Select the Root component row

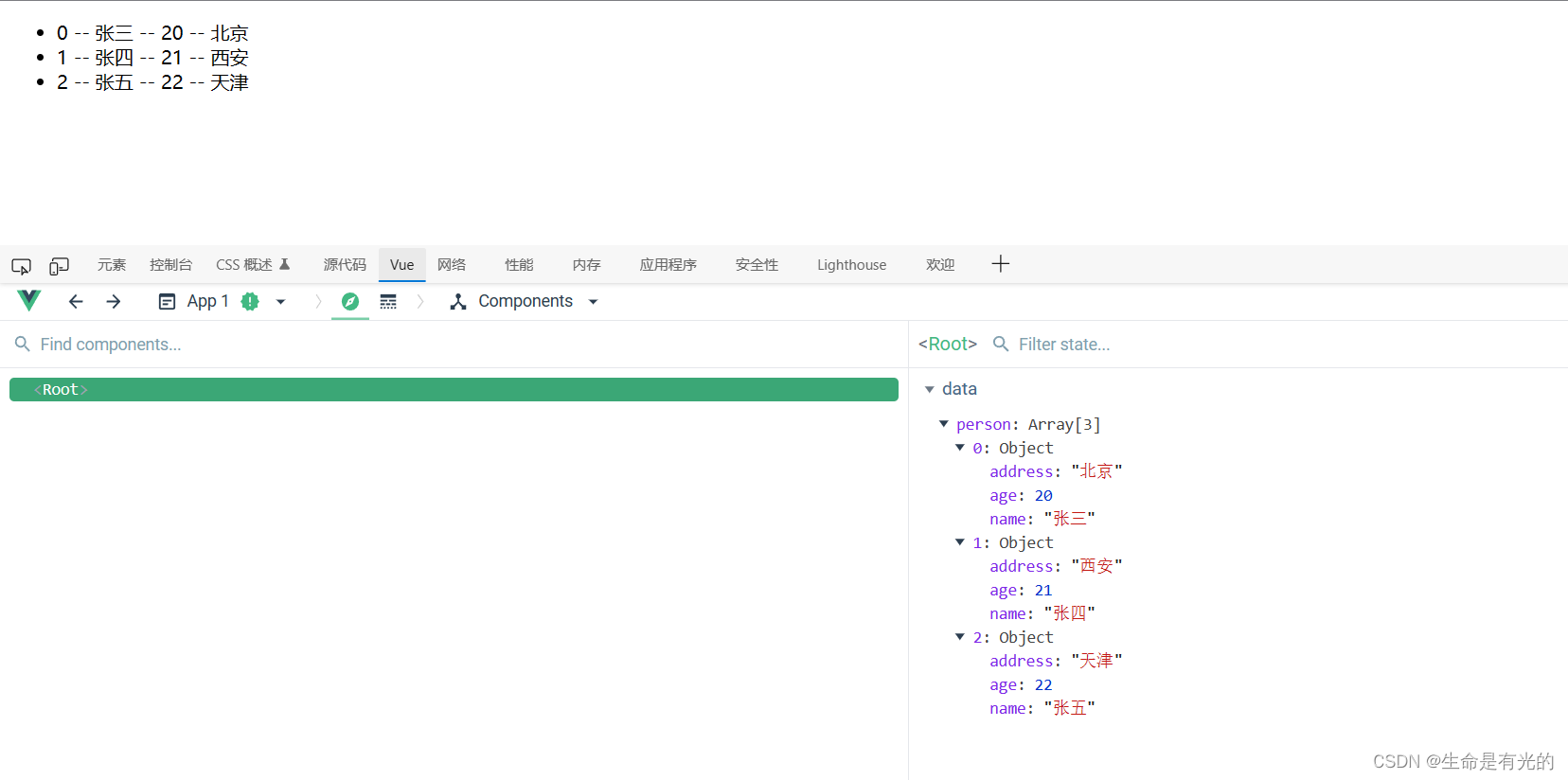click(454, 390)
